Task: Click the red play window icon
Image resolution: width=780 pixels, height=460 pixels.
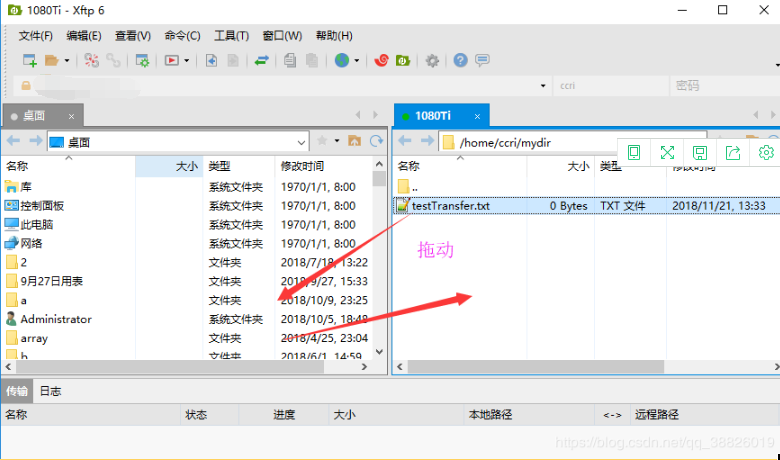Action: (172, 60)
